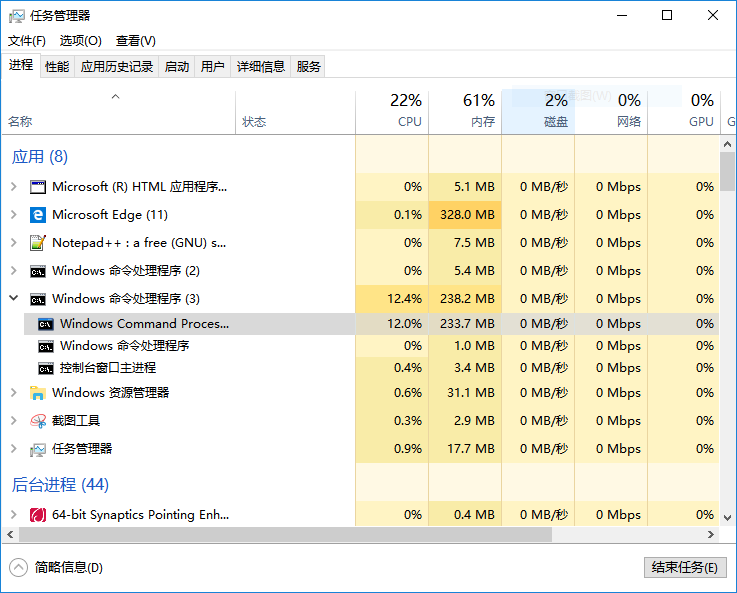Expand the Notepad++ process row
Screen dimensions: 737x593
point(14,243)
